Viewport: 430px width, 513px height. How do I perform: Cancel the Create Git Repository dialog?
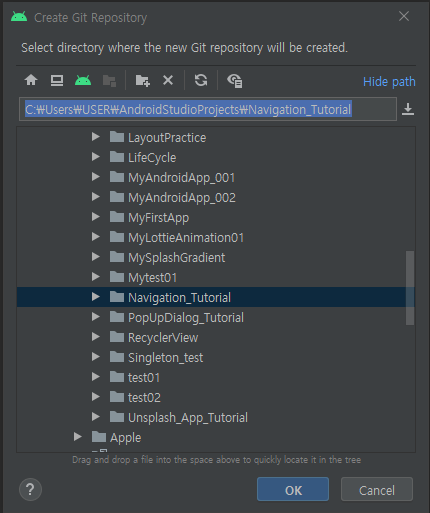(x=377, y=489)
